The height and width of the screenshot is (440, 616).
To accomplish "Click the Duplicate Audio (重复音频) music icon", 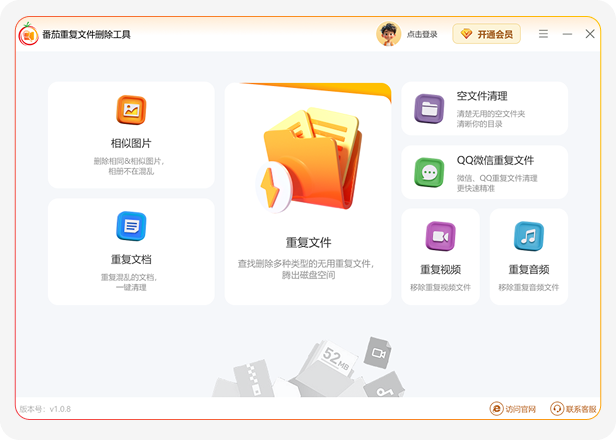I will [x=528, y=236].
